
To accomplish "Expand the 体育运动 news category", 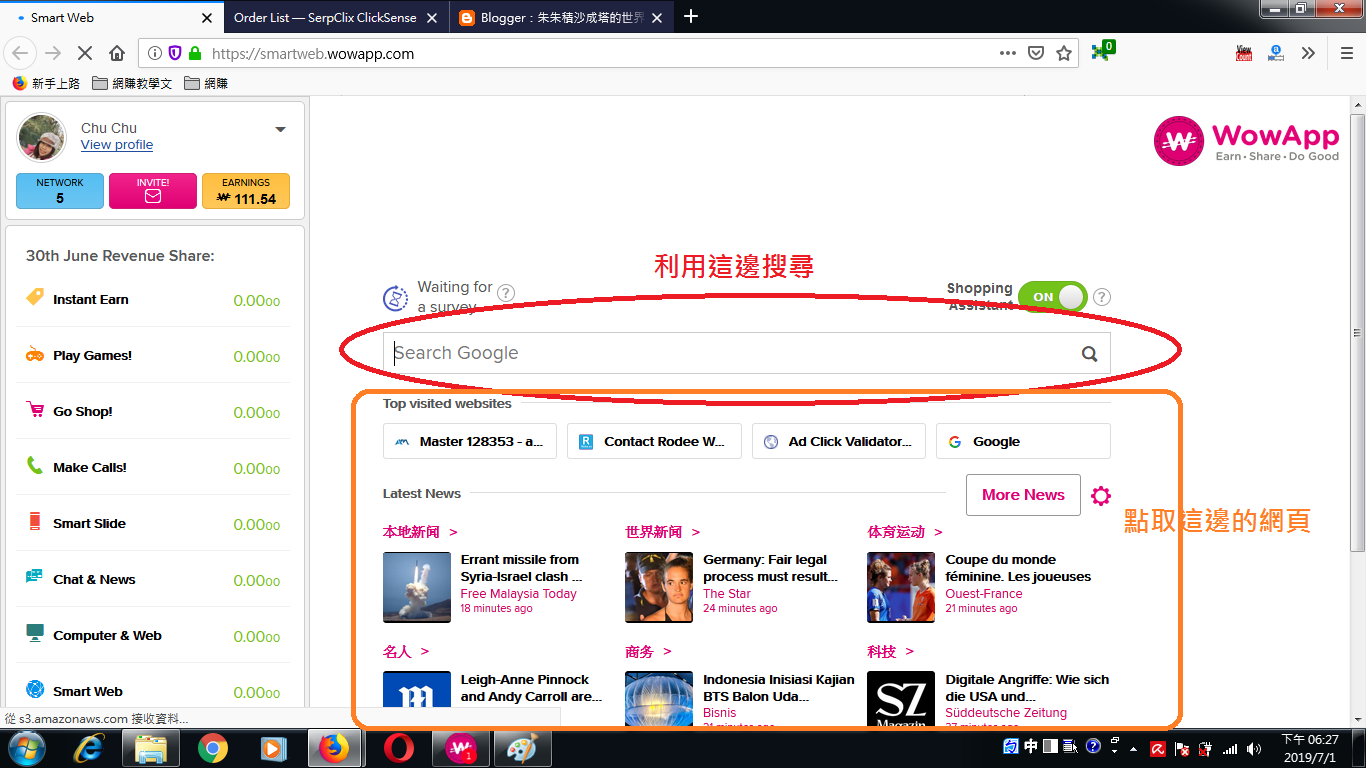I will pos(905,532).
